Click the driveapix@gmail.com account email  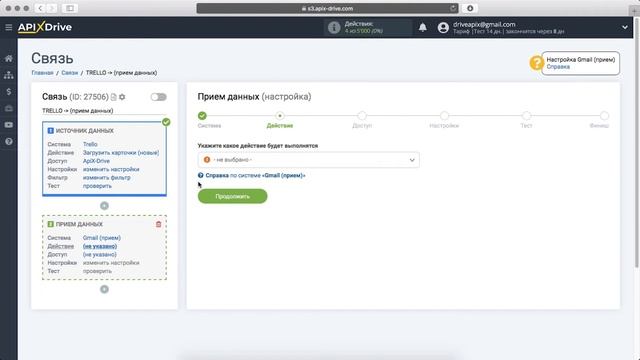click(484, 24)
